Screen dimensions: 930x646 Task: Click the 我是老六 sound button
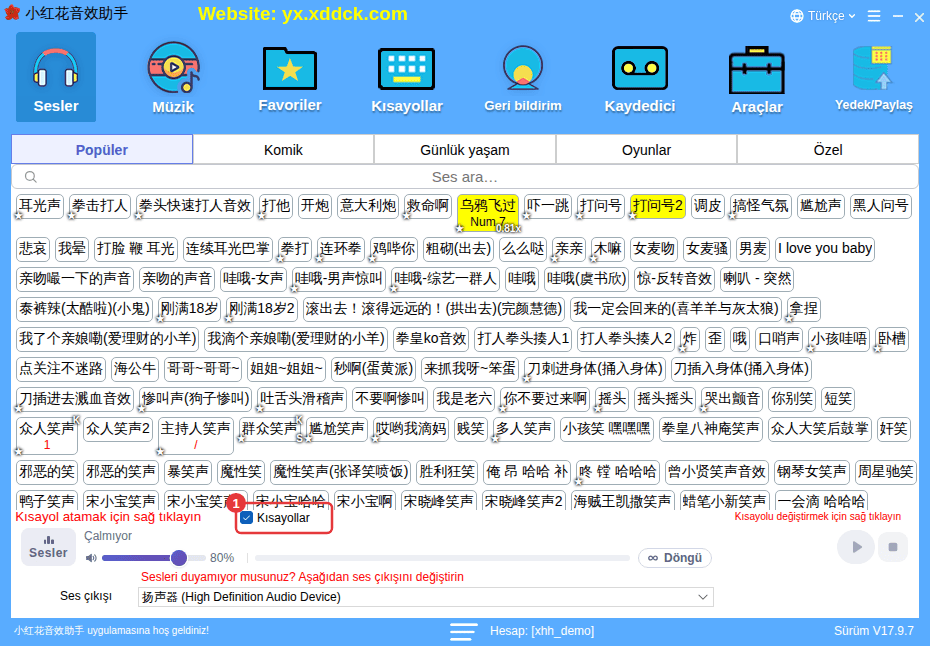(464, 399)
